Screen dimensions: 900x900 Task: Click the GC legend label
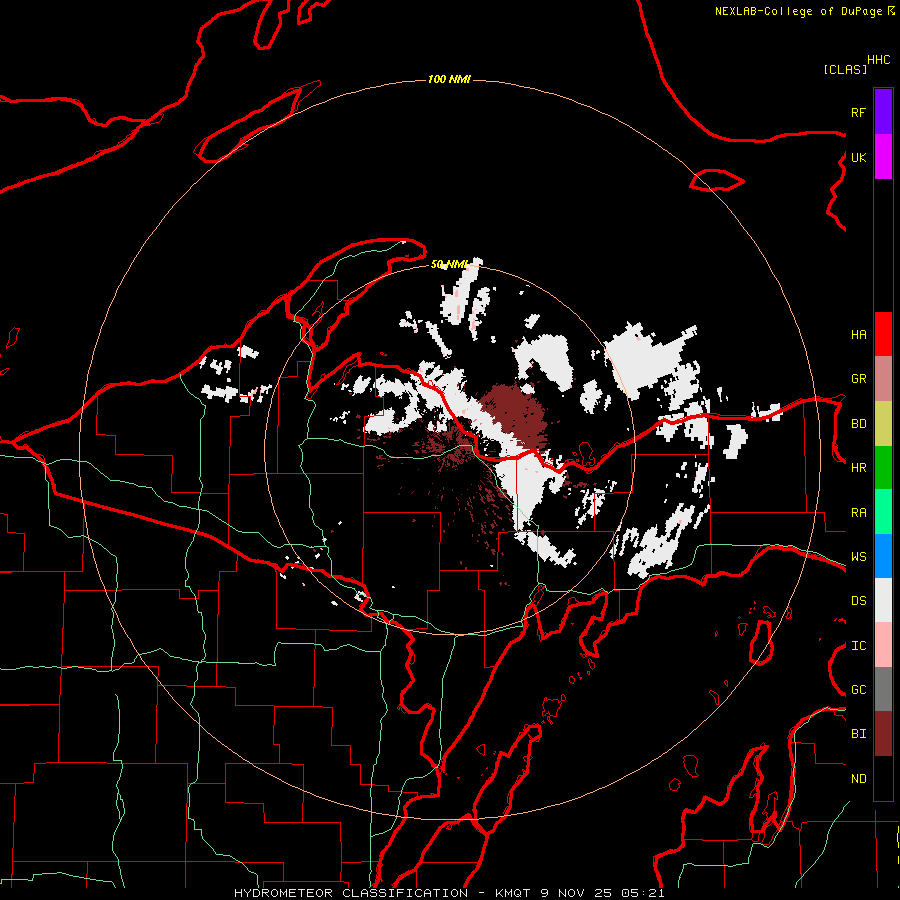858,690
